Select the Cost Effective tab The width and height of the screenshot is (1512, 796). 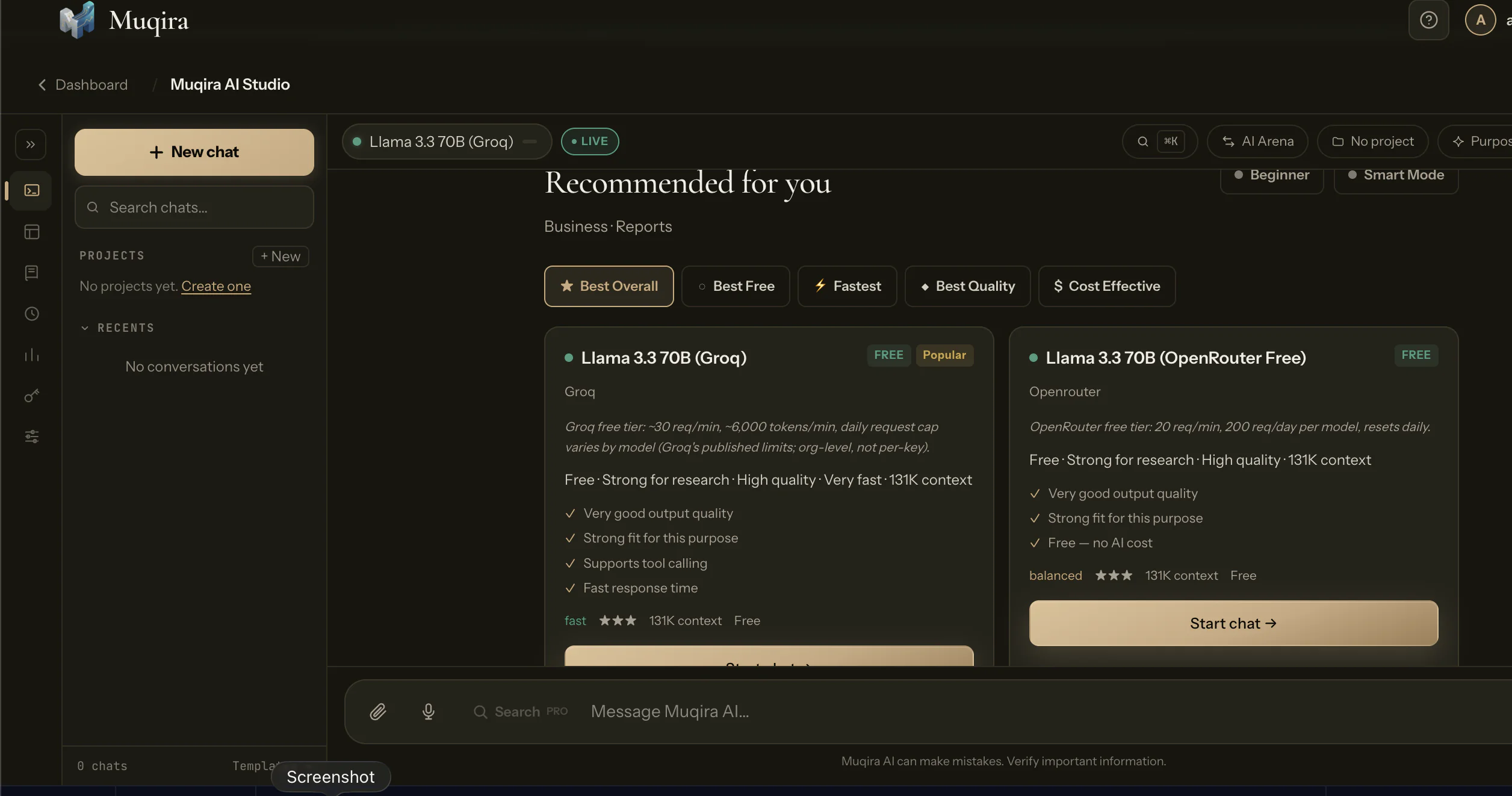coord(1106,286)
